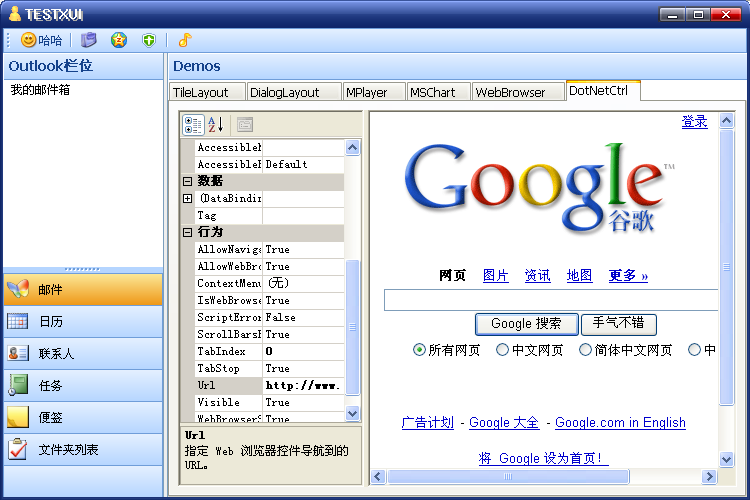The image size is (750, 500).
Task: Select the 中文网页 radio button
Action: [x=502, y=350]
